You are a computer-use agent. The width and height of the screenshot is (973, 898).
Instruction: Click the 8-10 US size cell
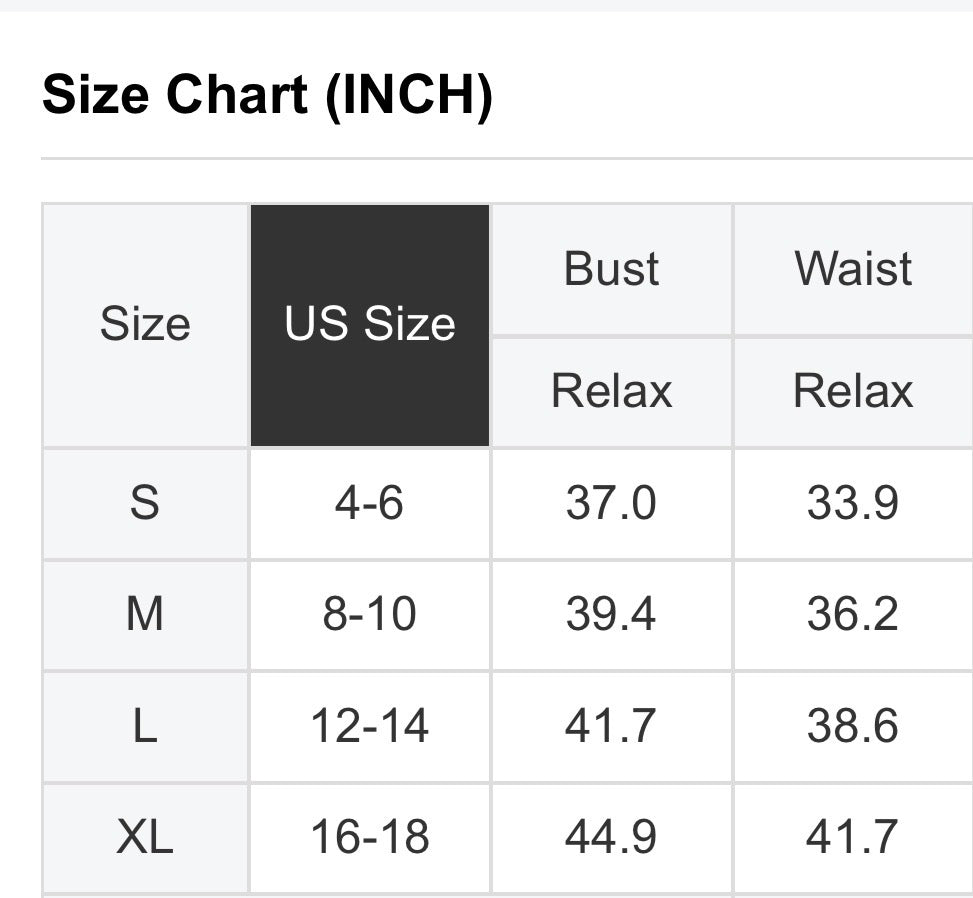(370, 614)
